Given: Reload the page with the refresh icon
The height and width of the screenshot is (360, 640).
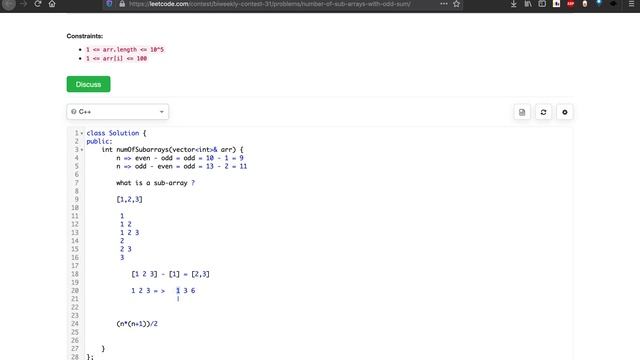Looking at the screenshot, I should [38, 4].
